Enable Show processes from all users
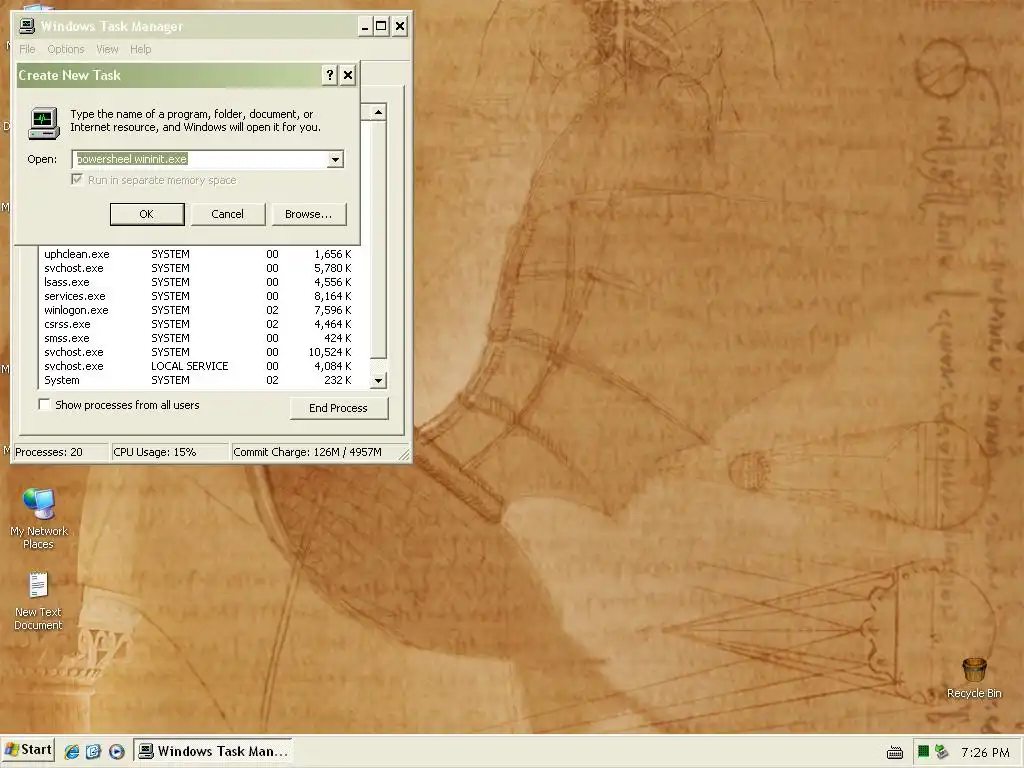 point(44,405)
